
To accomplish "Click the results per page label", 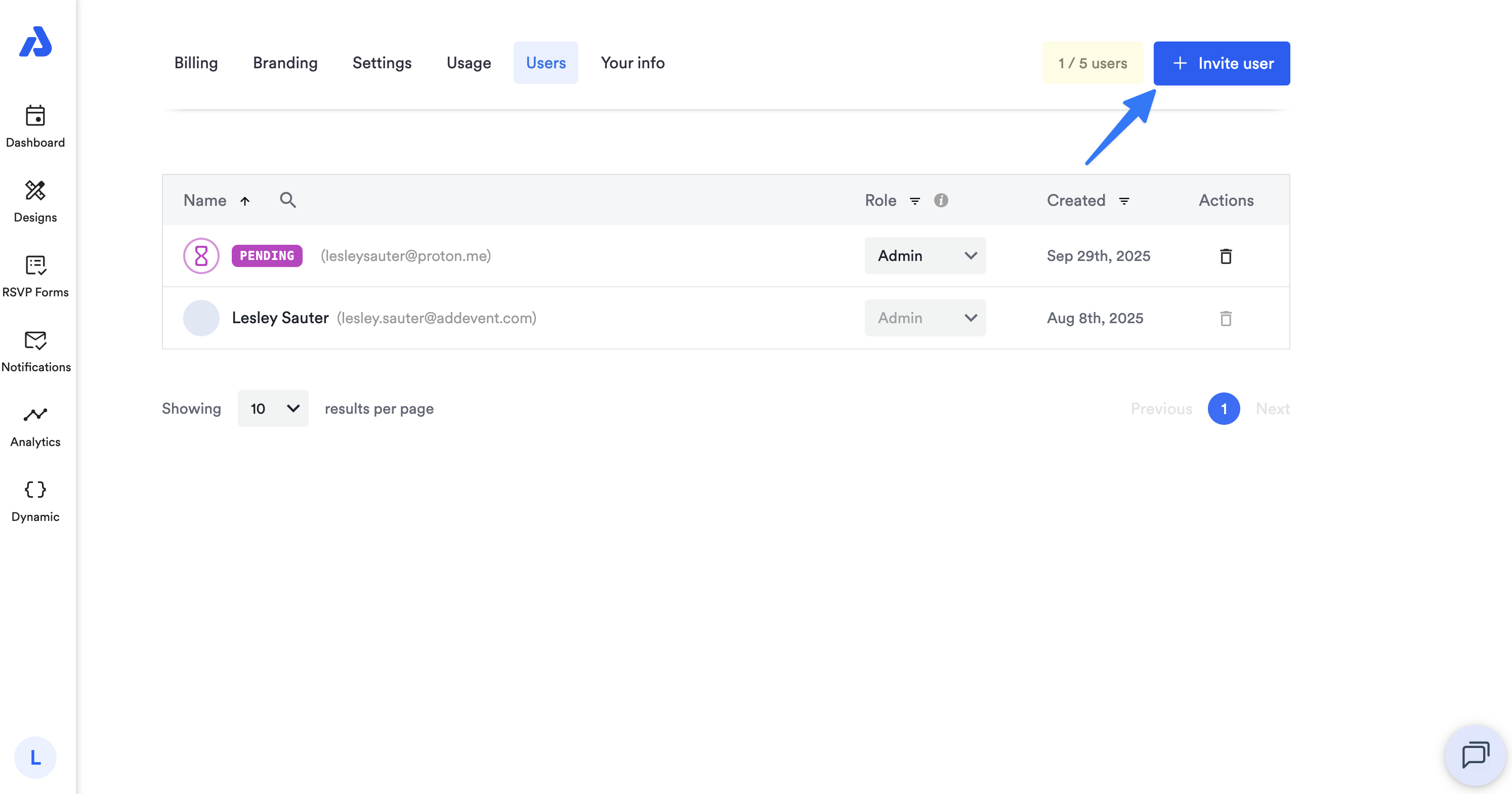I will point(379,409).
